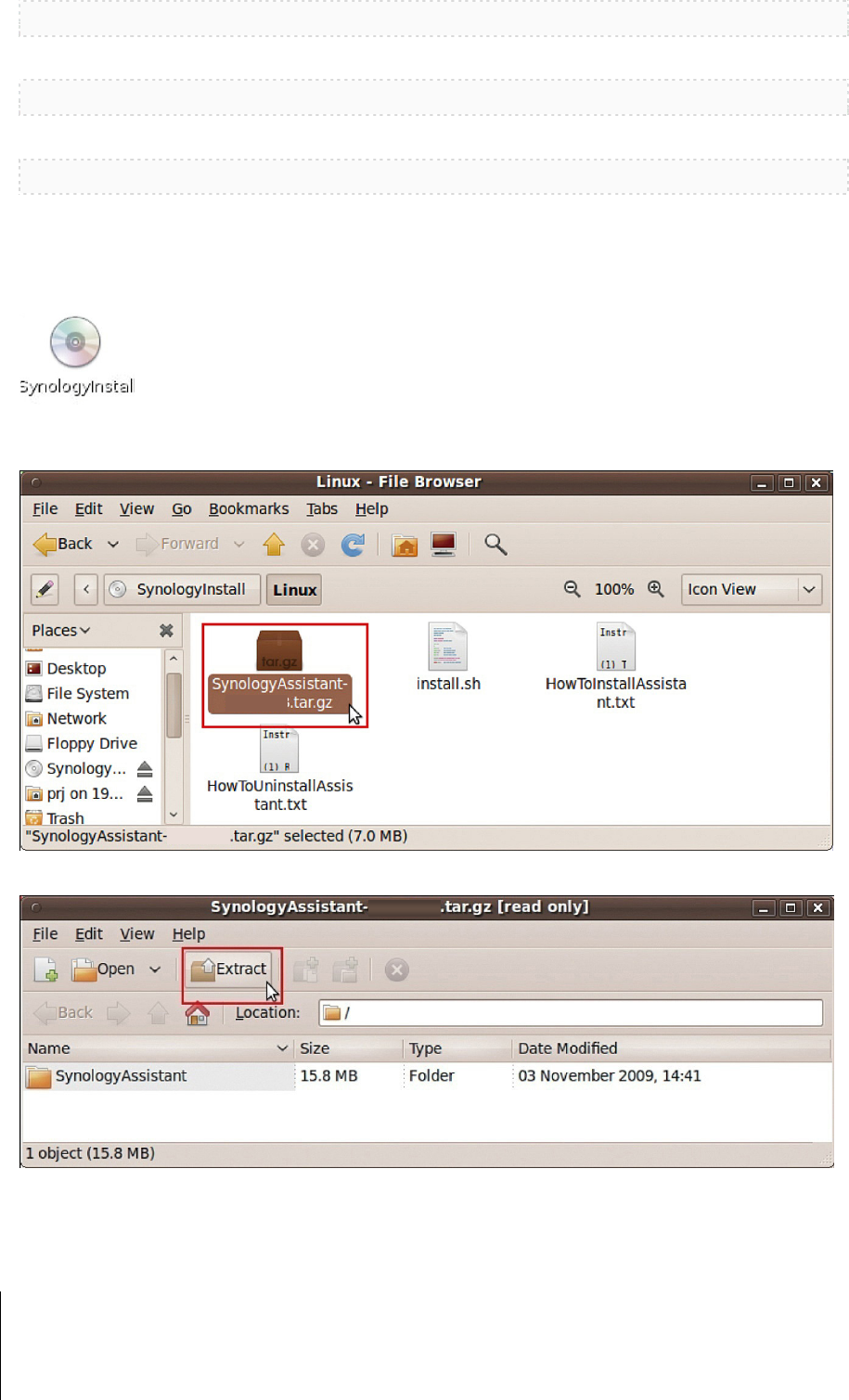Open View menu in File Browser

(136, 508)
